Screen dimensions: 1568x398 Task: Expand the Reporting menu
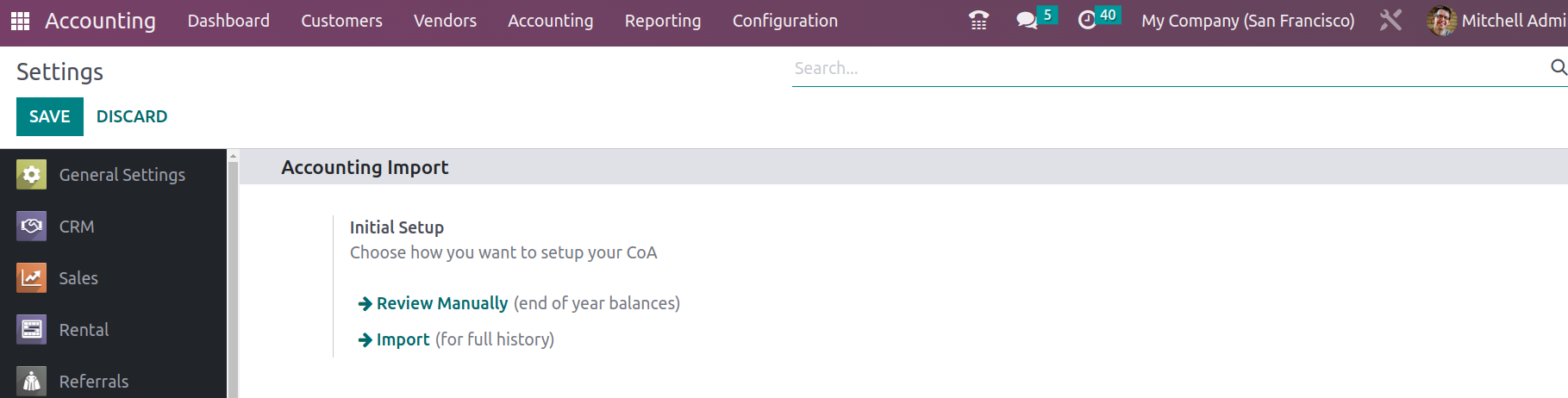click(x=663, y=21)
